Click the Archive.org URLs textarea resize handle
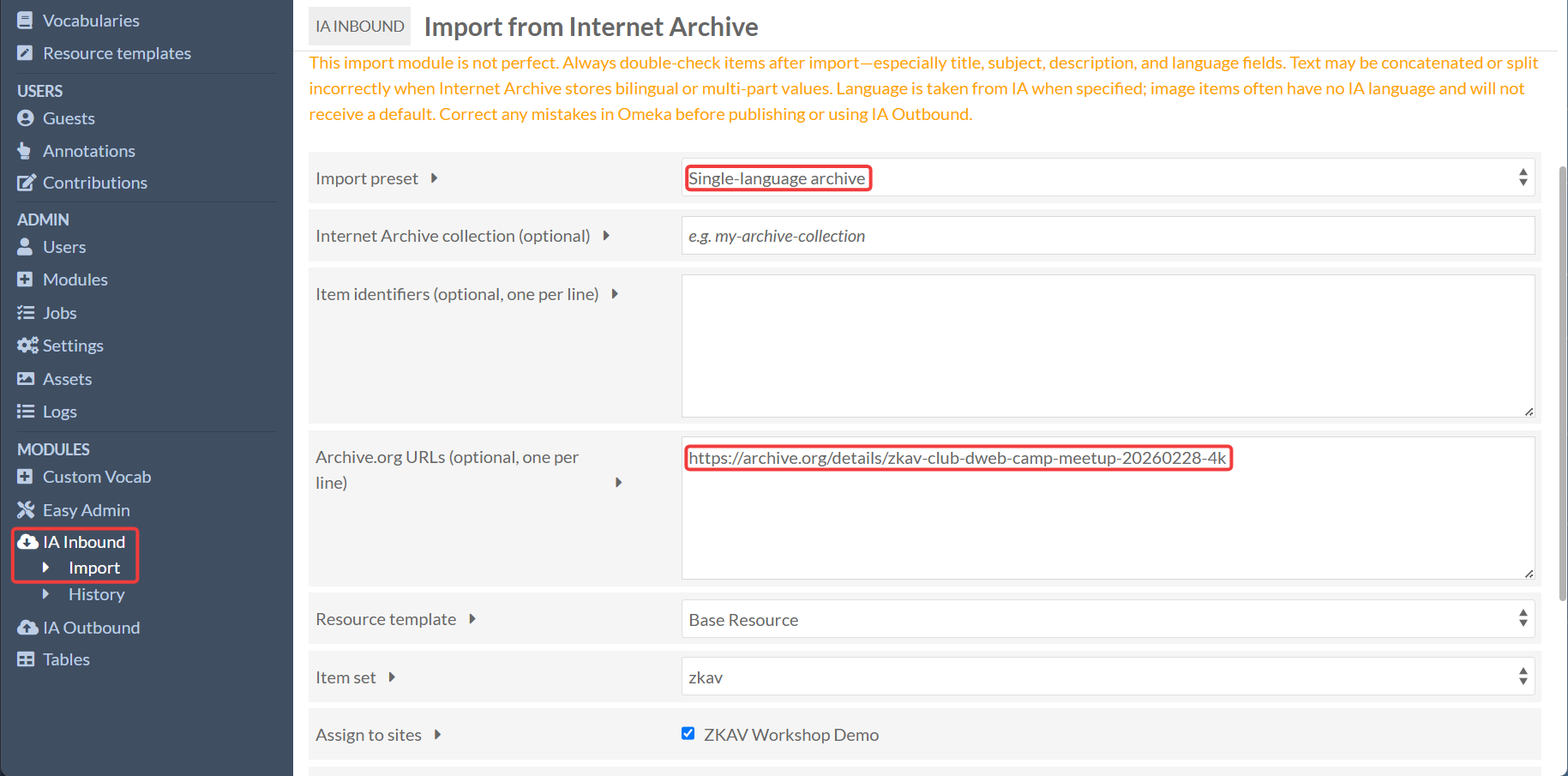 pos(1529,574)
